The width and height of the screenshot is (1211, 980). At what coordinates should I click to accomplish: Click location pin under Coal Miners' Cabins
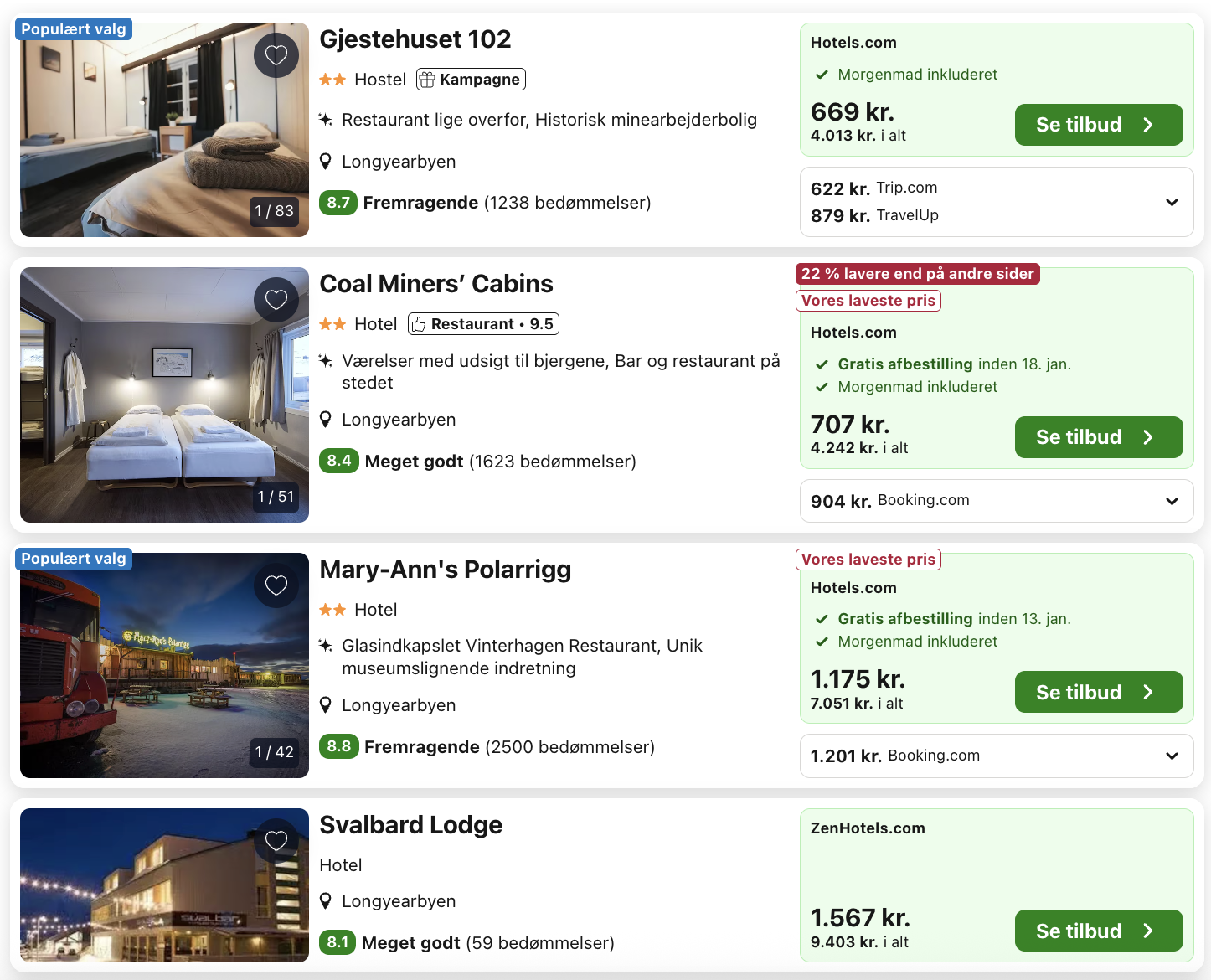(x=326, y=420)
